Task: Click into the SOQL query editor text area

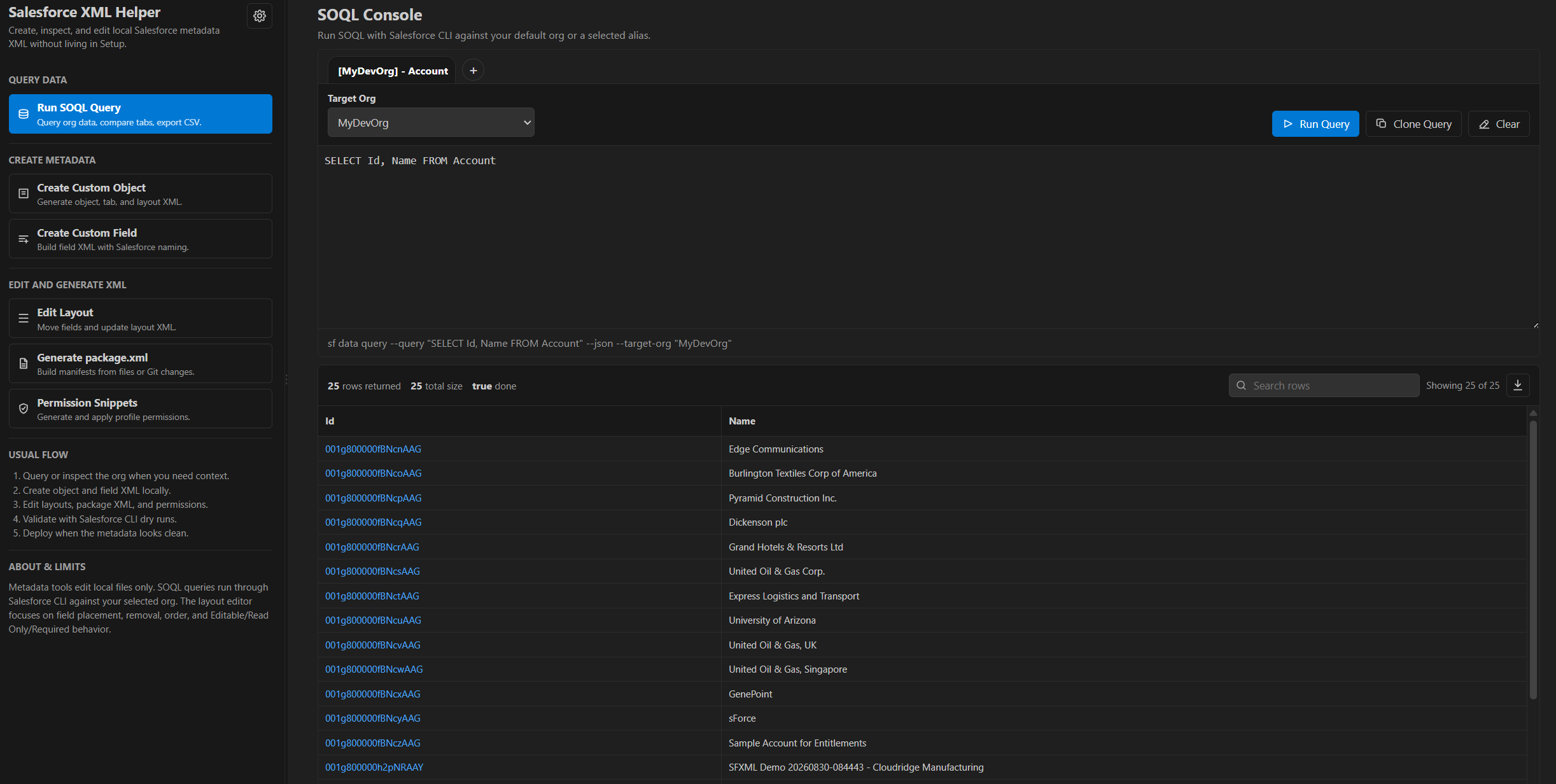Action: point(929,237)
